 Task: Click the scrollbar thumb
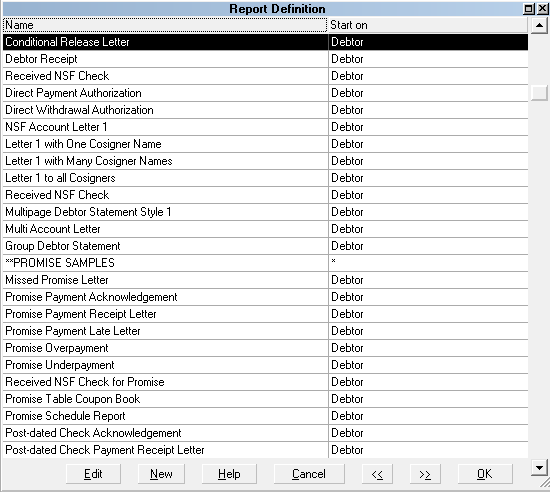(539, 93)
